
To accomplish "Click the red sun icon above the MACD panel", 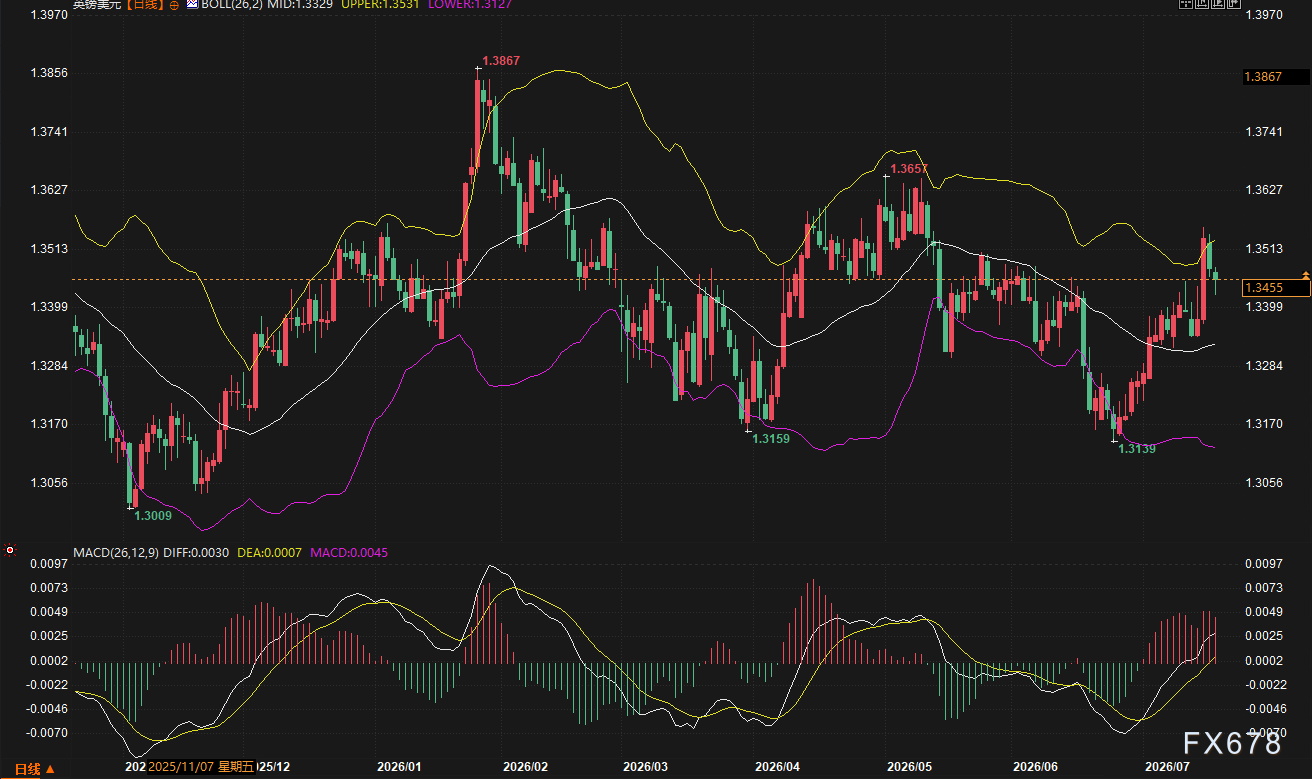I will pyautogui.click(x=10, y=549).
